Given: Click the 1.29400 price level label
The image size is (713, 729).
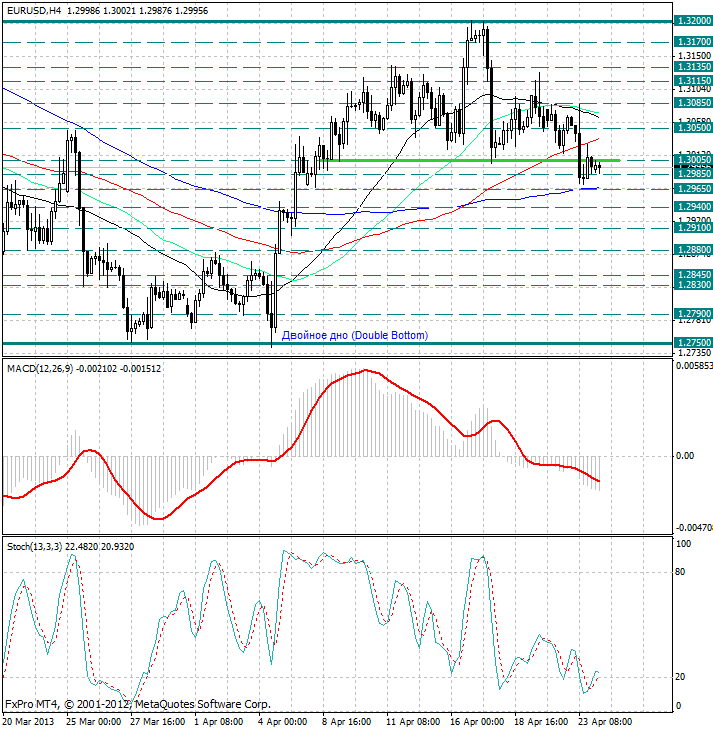Looking at the screenshot, I should click(x=693, y=207).
